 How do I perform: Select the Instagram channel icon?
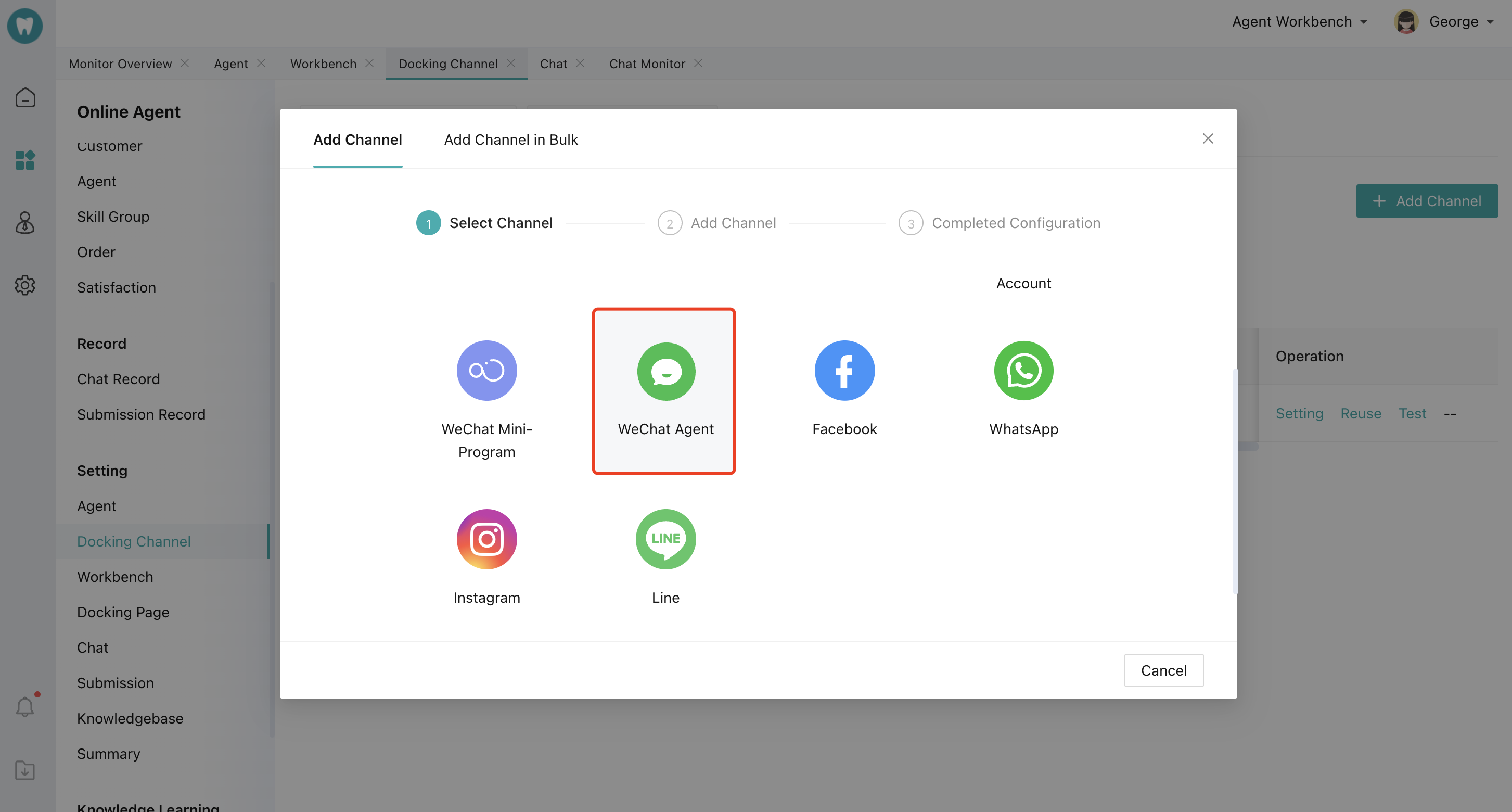click(x=486, y=539)
